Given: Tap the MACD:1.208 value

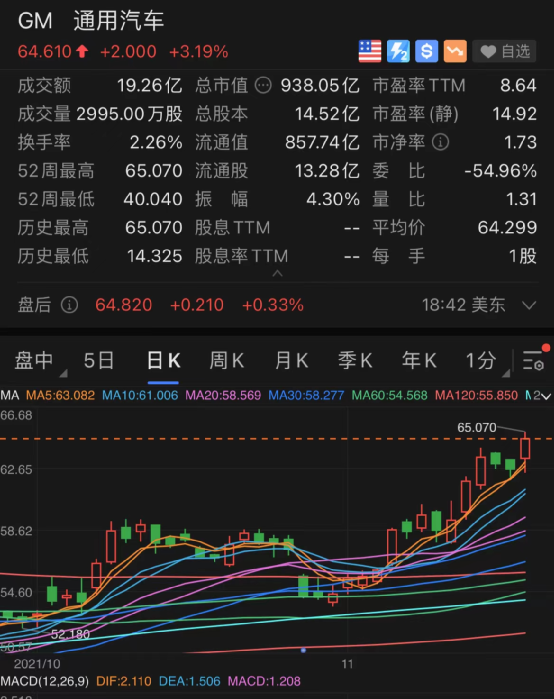Looking at the screenshot, I should (x=264, y=681).
